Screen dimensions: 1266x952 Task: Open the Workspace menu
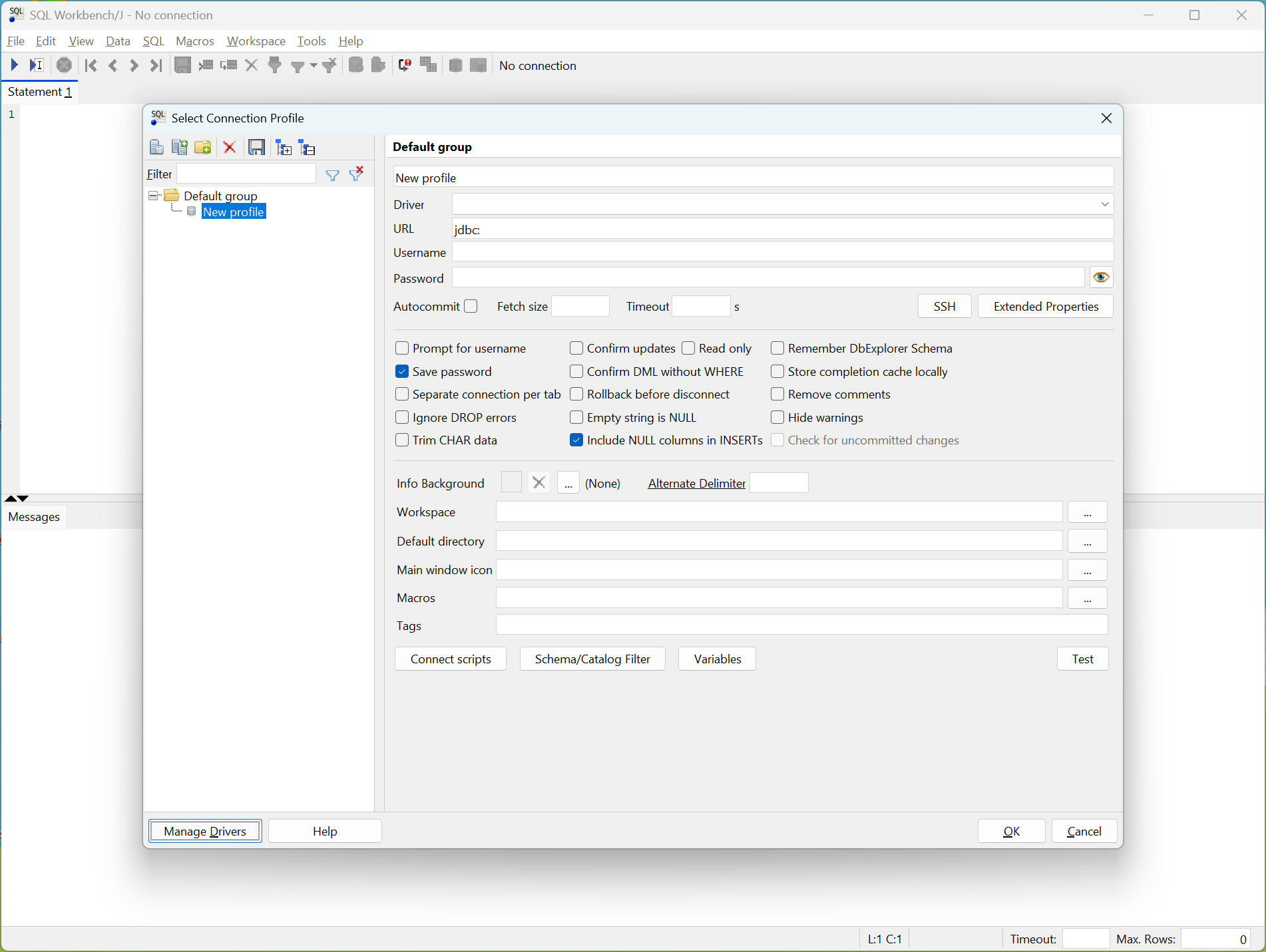click(256, 41)
